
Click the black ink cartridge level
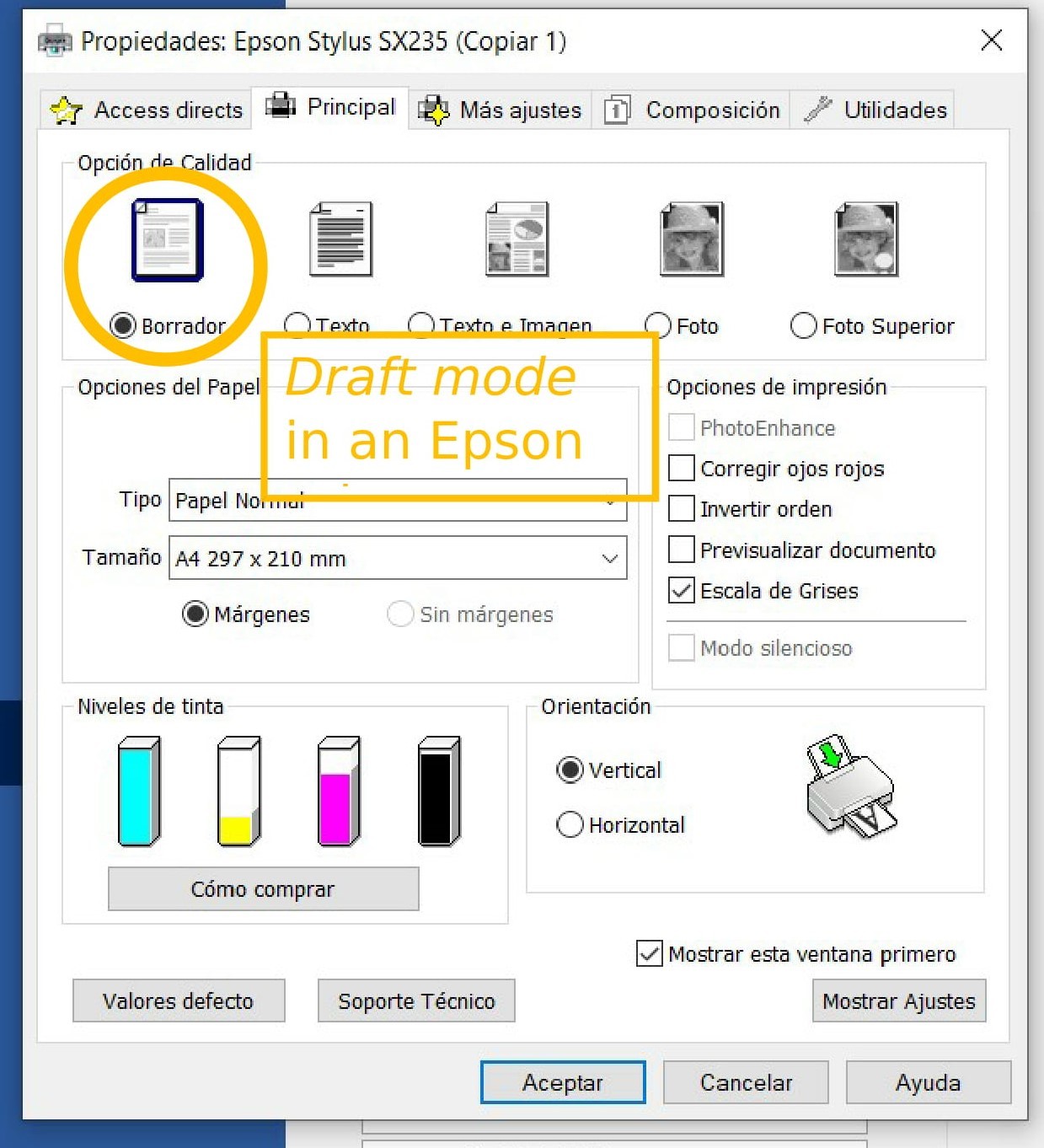(x=439, y=791)
